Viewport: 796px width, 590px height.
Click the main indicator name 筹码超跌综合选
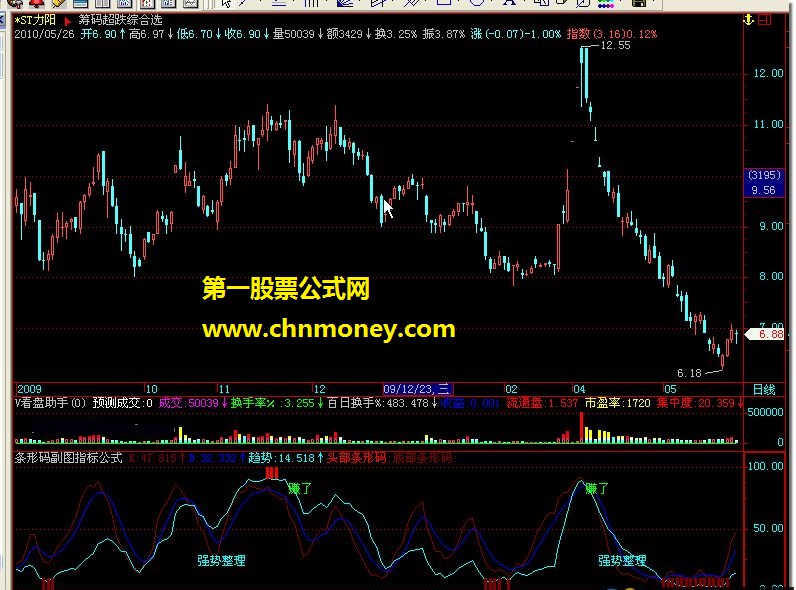click(x=120, y=20)
